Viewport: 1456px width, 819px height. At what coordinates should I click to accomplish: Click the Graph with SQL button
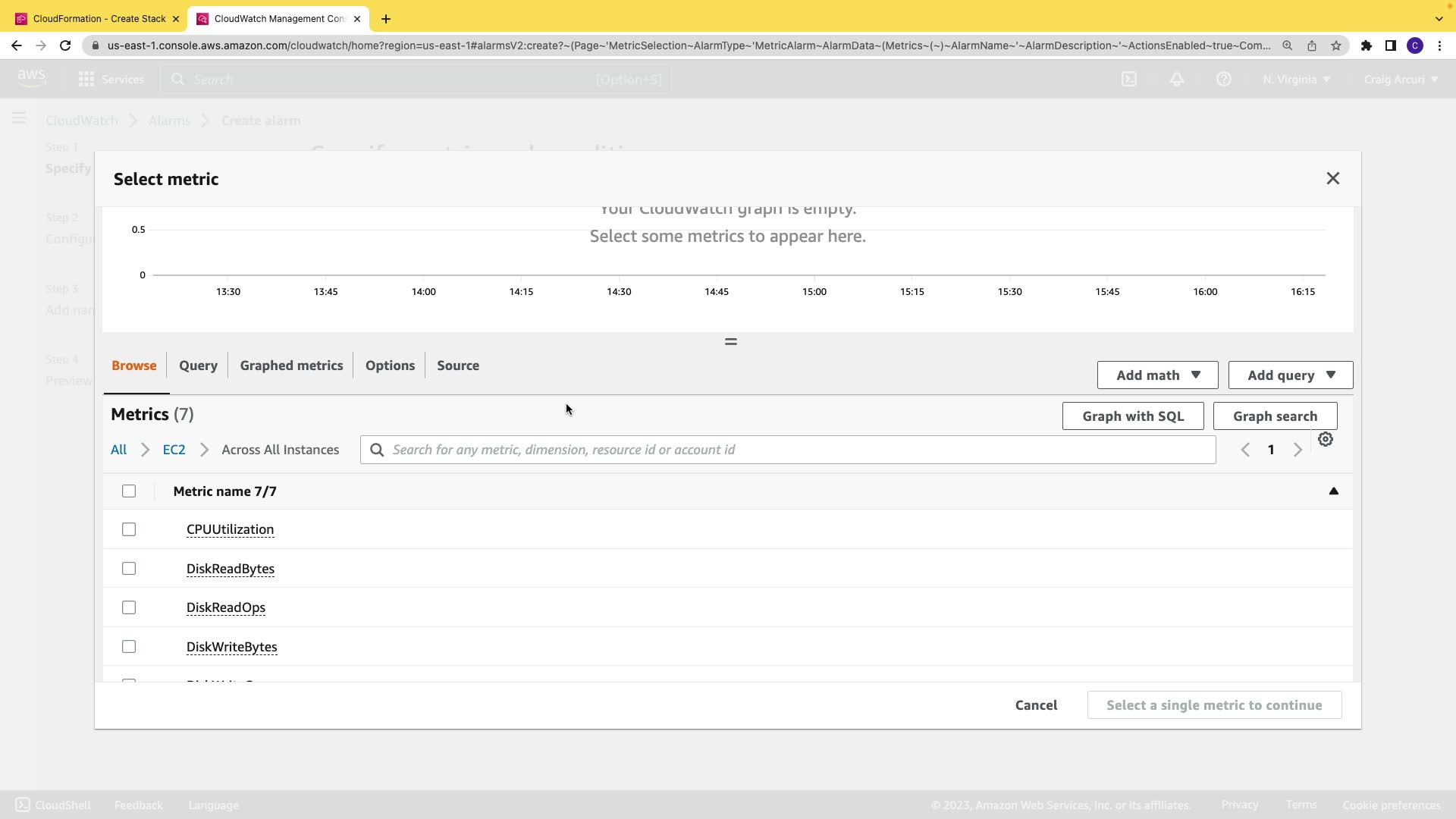(x=1132, y=416)
